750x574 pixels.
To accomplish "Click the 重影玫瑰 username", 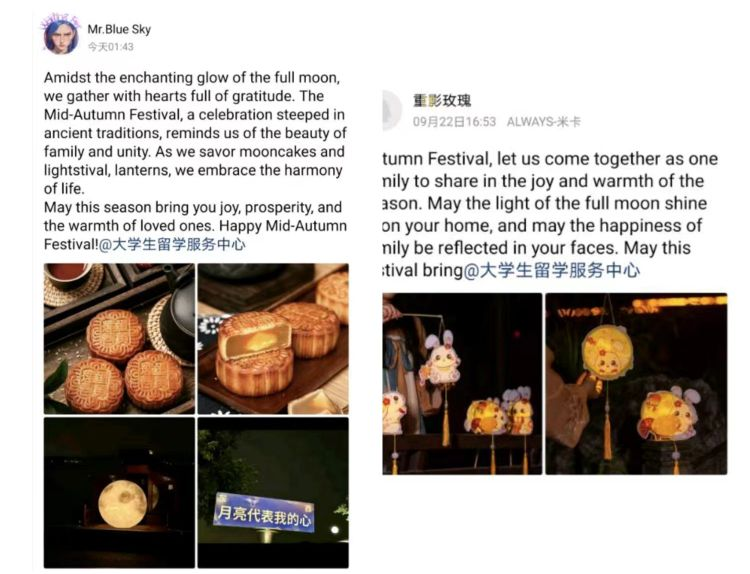I will pos(442,100).
